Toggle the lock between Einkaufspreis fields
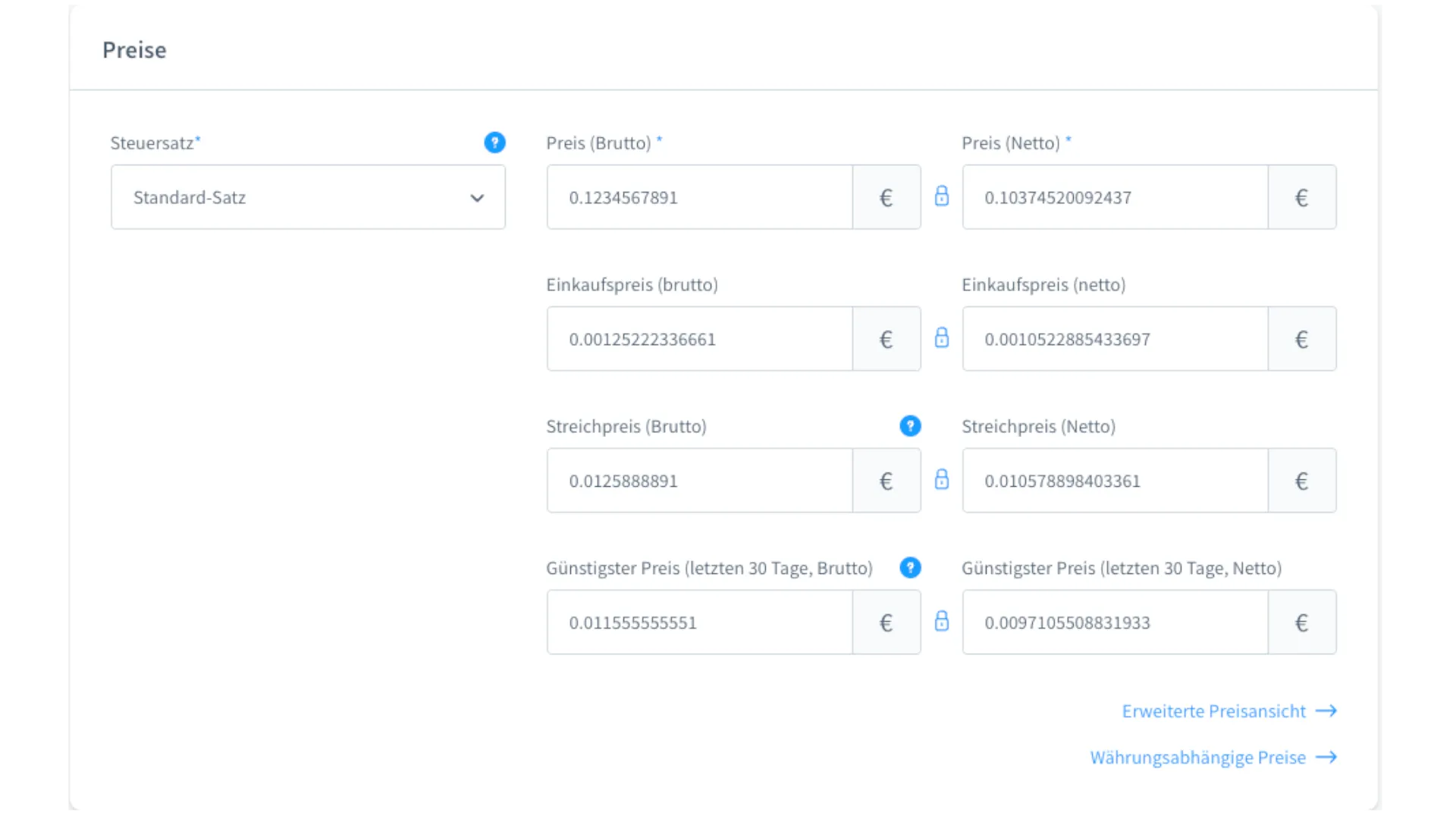The width and height of the screenshot is (1456, 819). (x=942, y=338)
